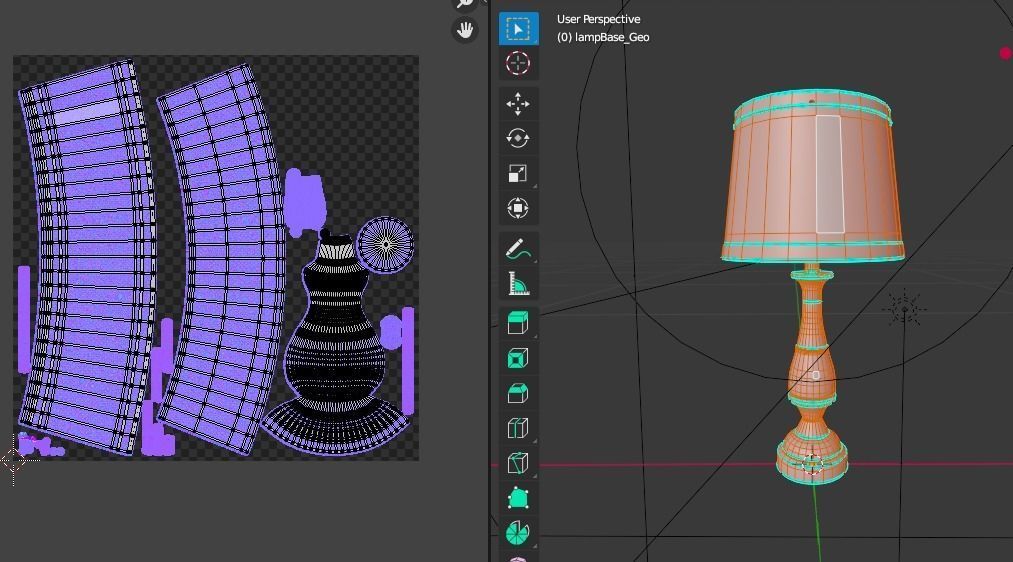Viewport: 1013px width, 562px height.
Task: Select the Measure tool
Action: [518, 284]
